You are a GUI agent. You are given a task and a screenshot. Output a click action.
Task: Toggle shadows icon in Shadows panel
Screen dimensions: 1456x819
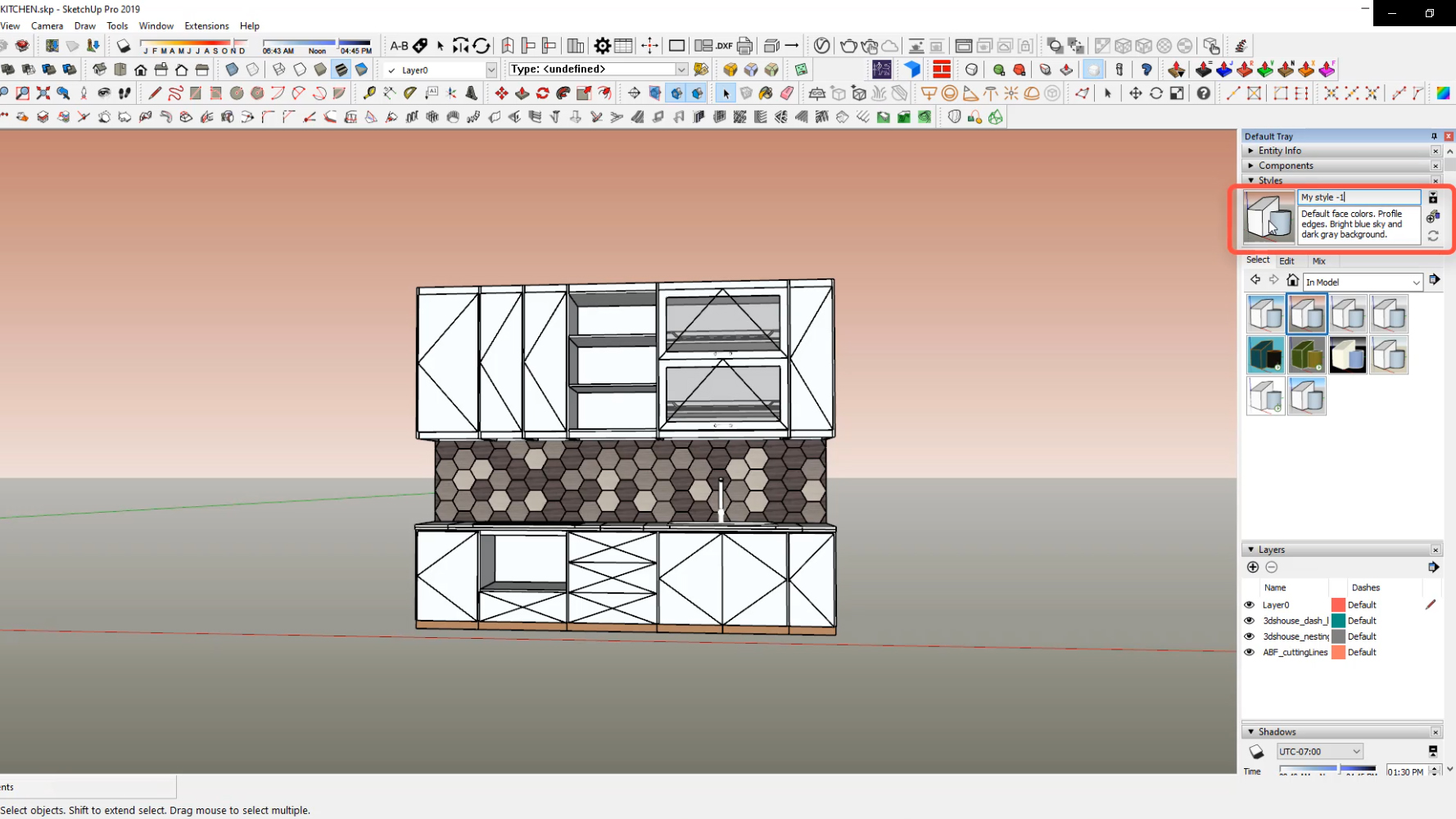point(1256,752)
